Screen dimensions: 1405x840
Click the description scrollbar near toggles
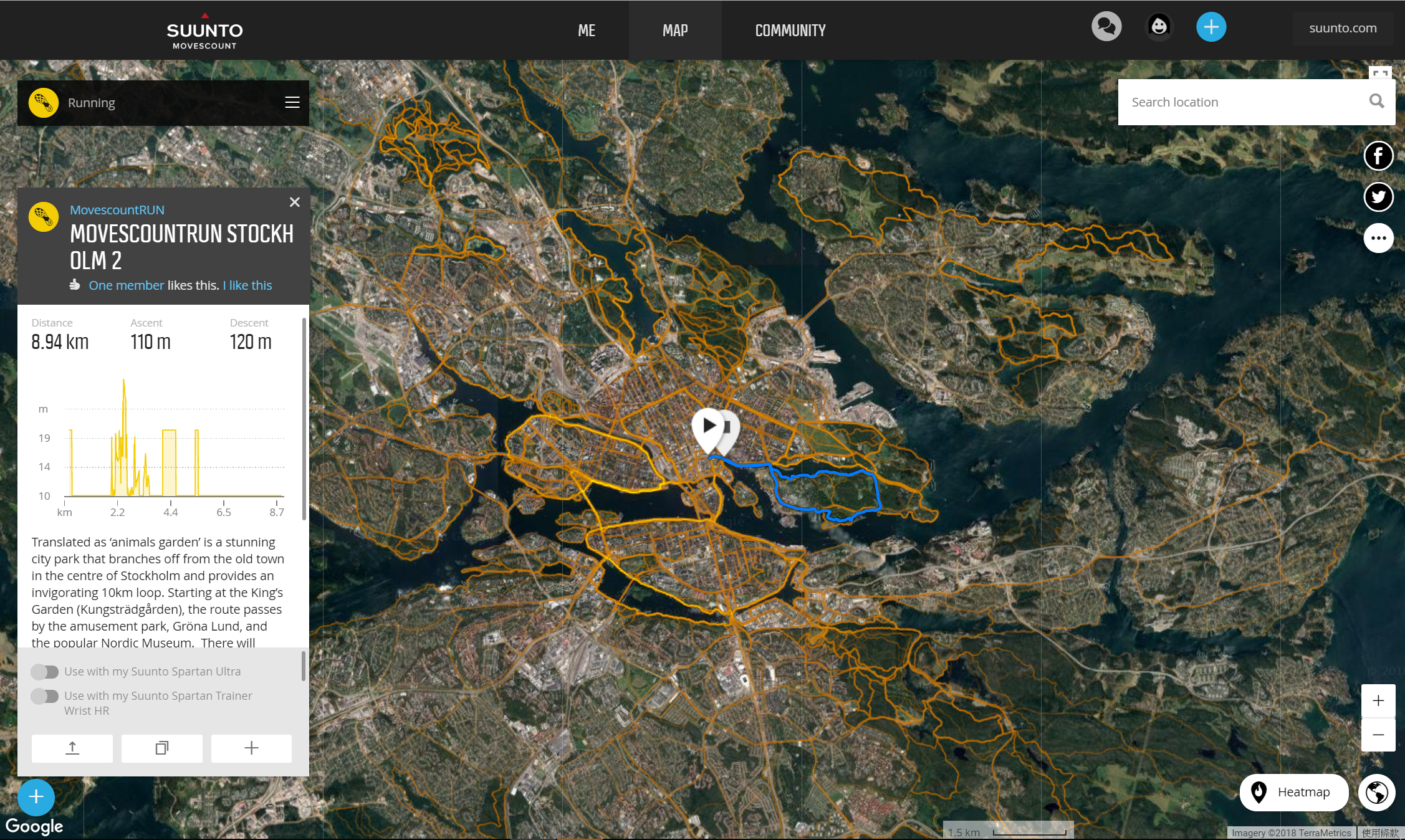point(304,666)
